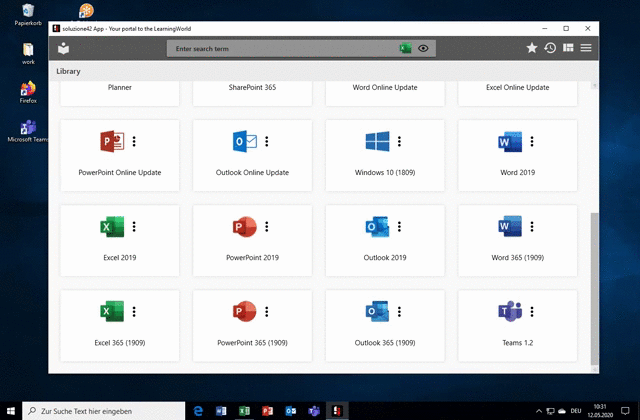
Task: Open PowerPoint Online Update icon
Action: 112,141
